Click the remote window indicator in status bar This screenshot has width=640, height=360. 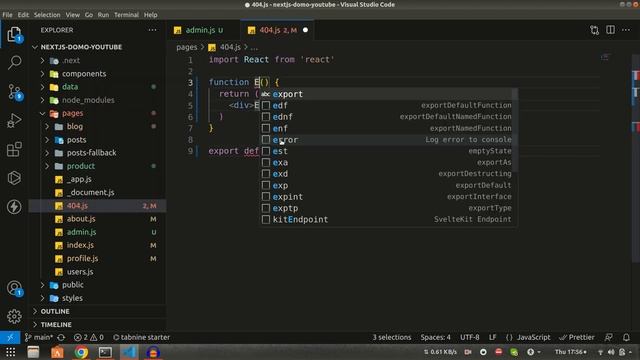coord(10,337)
